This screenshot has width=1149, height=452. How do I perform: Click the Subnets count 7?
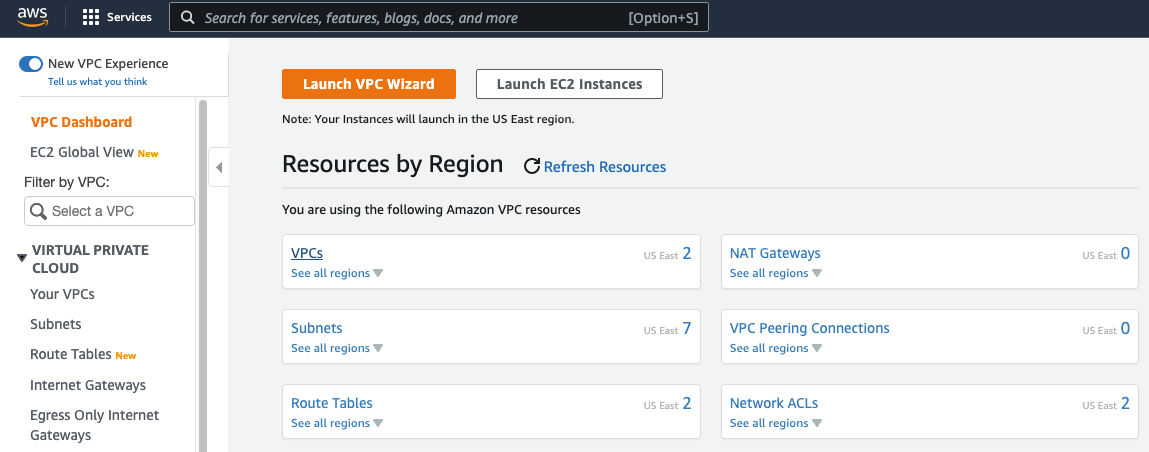click(x=687, y=328)
